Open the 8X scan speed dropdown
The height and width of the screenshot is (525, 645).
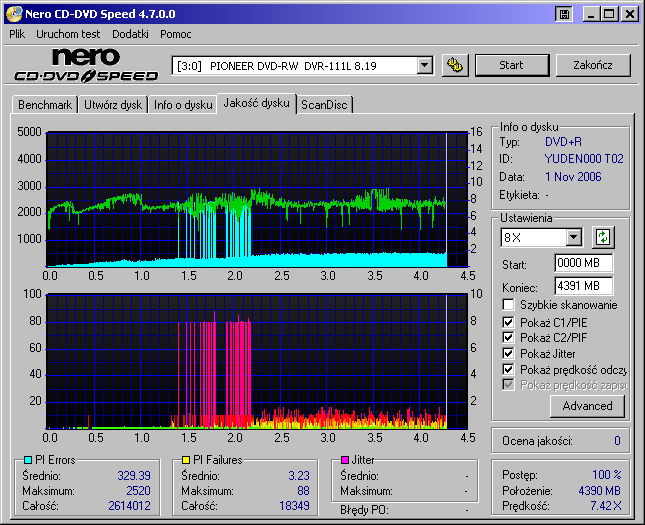573,237
